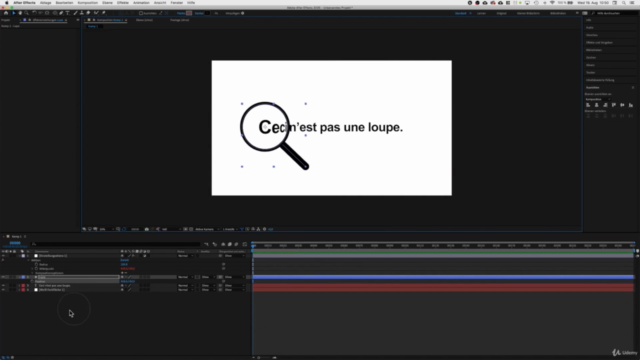Image resolution: width=640 pixels, height=360 pixels.
Task: Open mode dropdown for Einstellungsebene 1 layer
Action: pos(185,256)
